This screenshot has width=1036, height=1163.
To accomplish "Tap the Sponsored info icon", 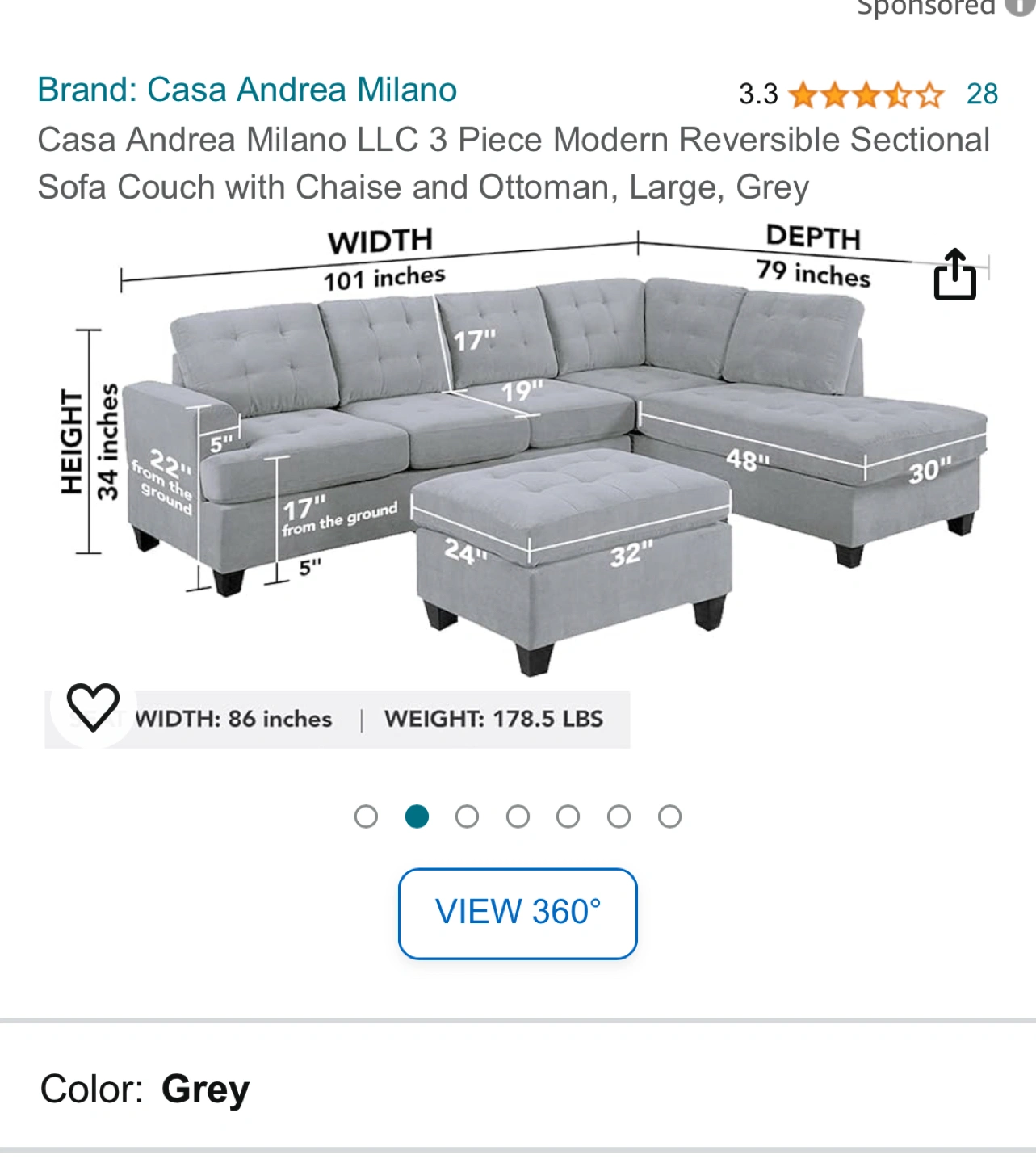I will pyautogui.click(x=1021, y=6).
